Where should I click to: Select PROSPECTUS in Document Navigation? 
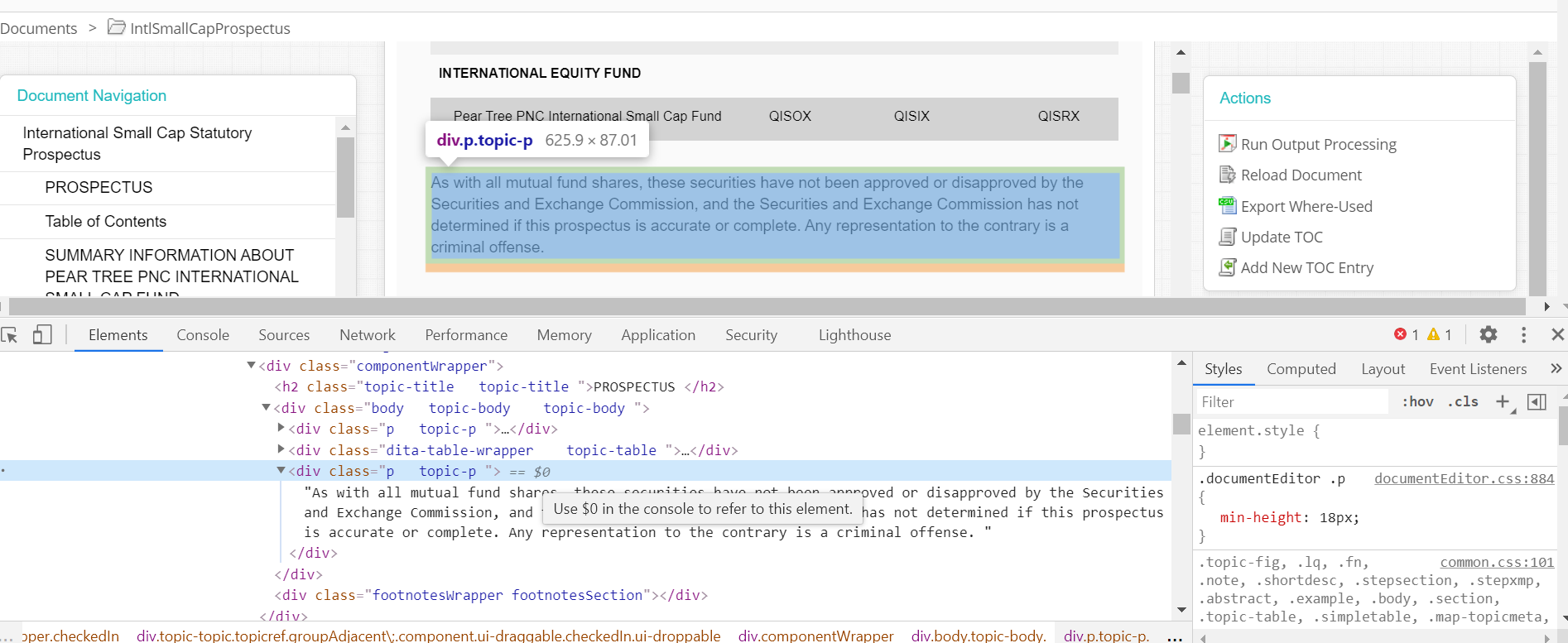99,187
